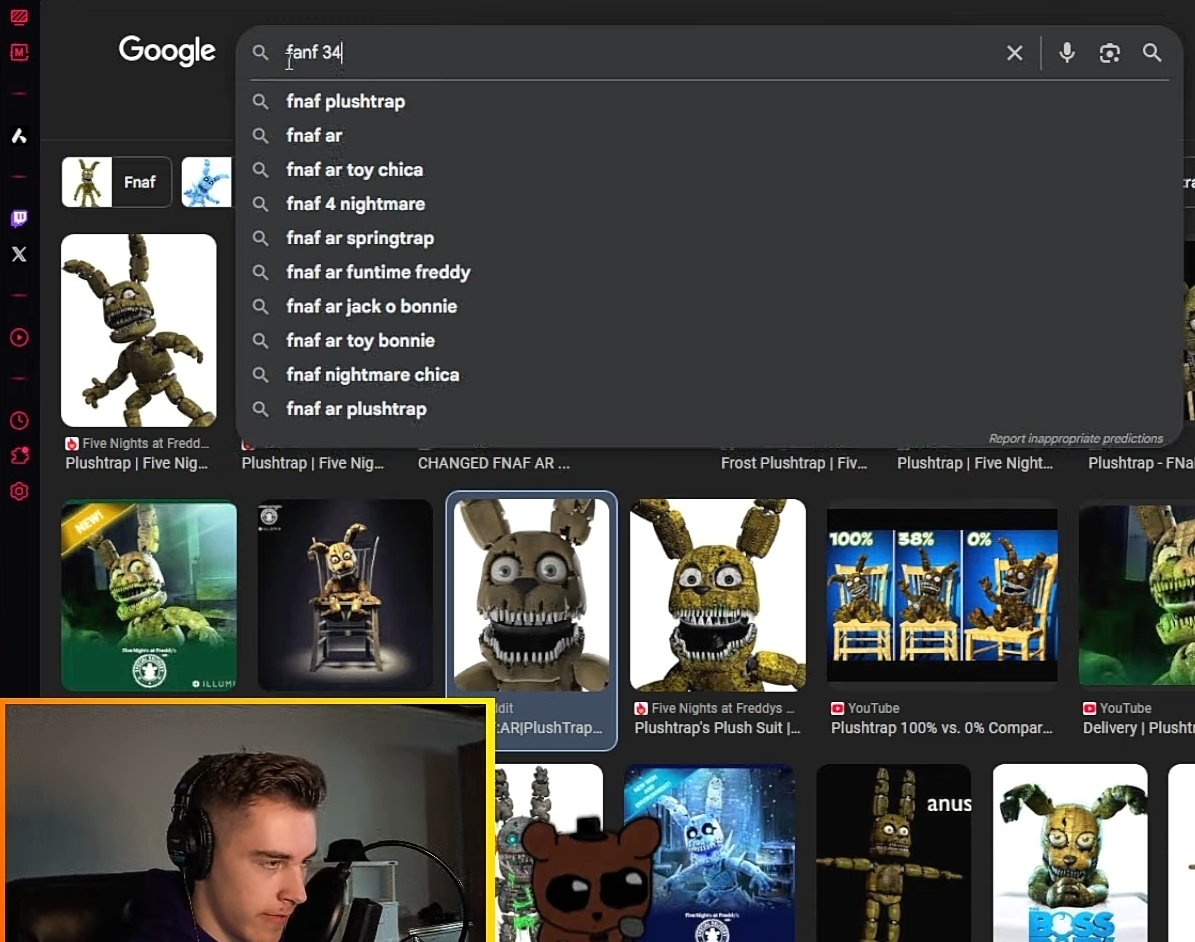Open search by image camera icon
The width and height of the screenshot is (1195, 942).
[1109, 53]
